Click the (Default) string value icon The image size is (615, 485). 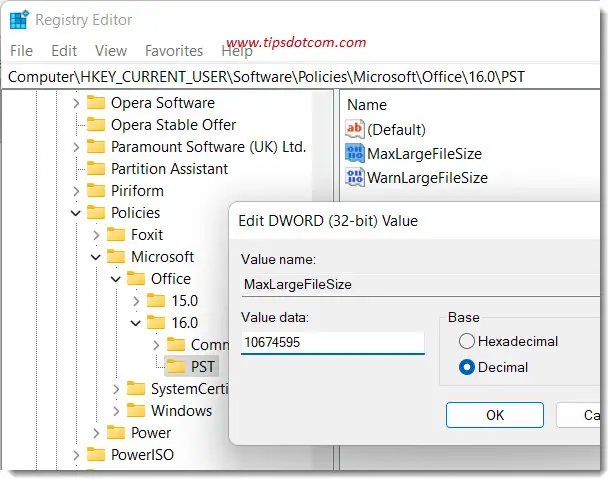(355, 129)
